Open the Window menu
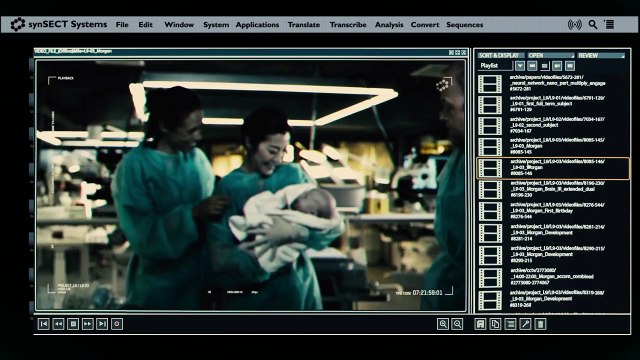Viewport: 640px width, 360px height. 179,25
